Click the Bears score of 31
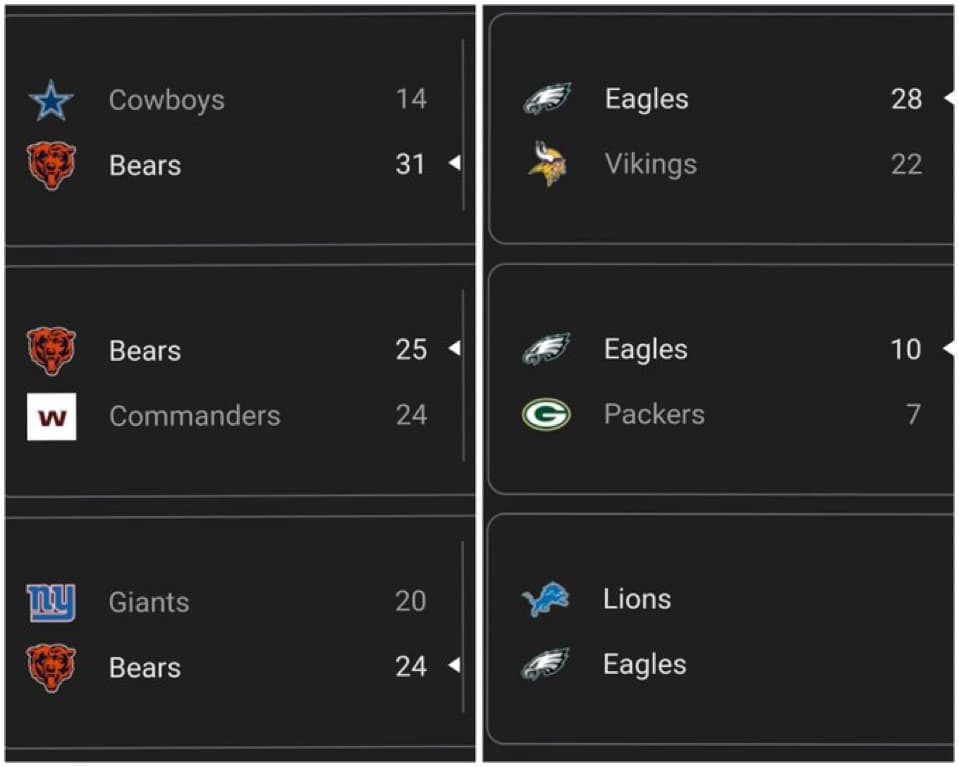Viewport: 959px width, 767px height. point(410,164)
